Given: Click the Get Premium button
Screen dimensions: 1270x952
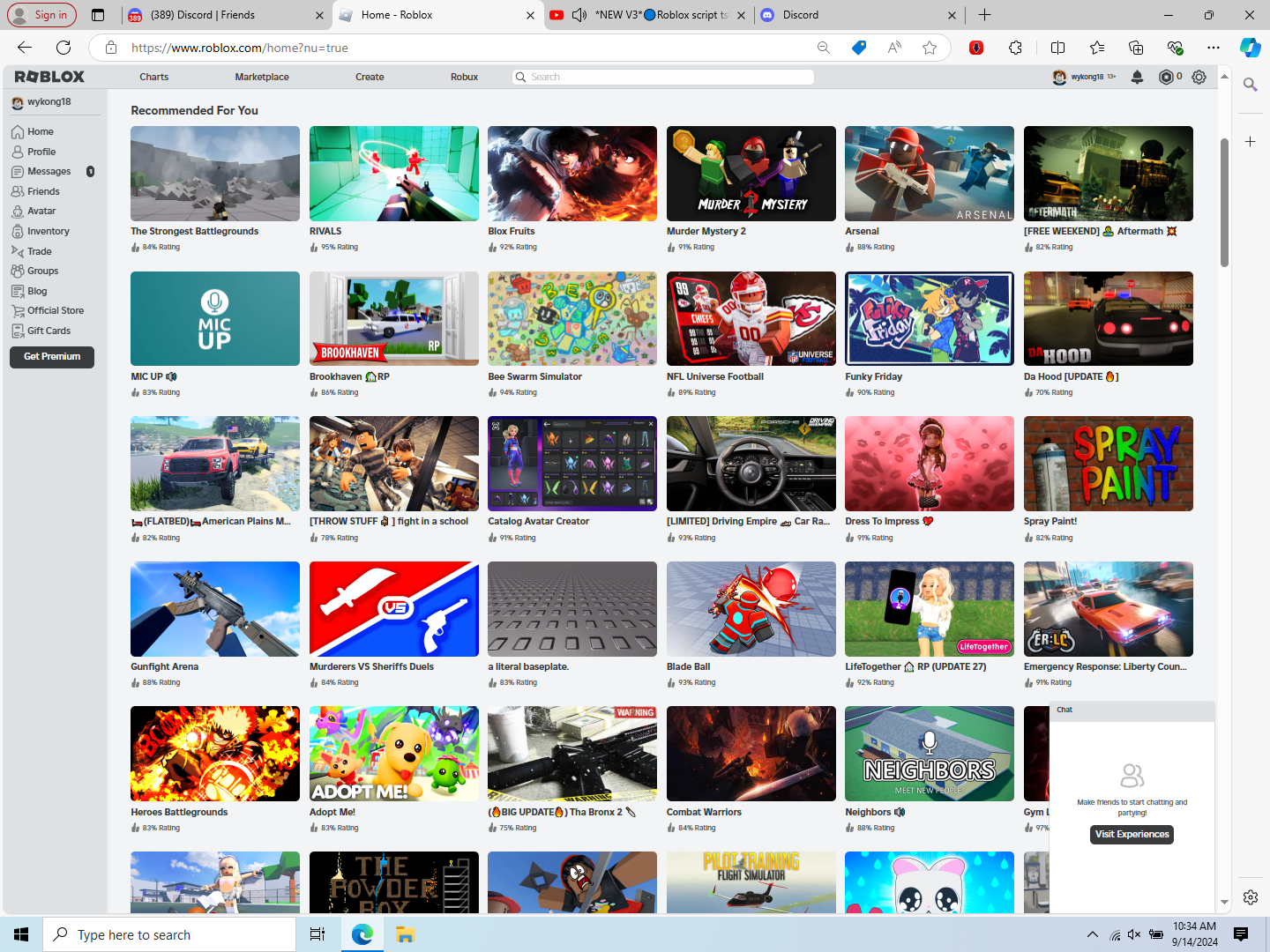Looking at the screenshot, I should pyautogui.click(x=52, y=357).
